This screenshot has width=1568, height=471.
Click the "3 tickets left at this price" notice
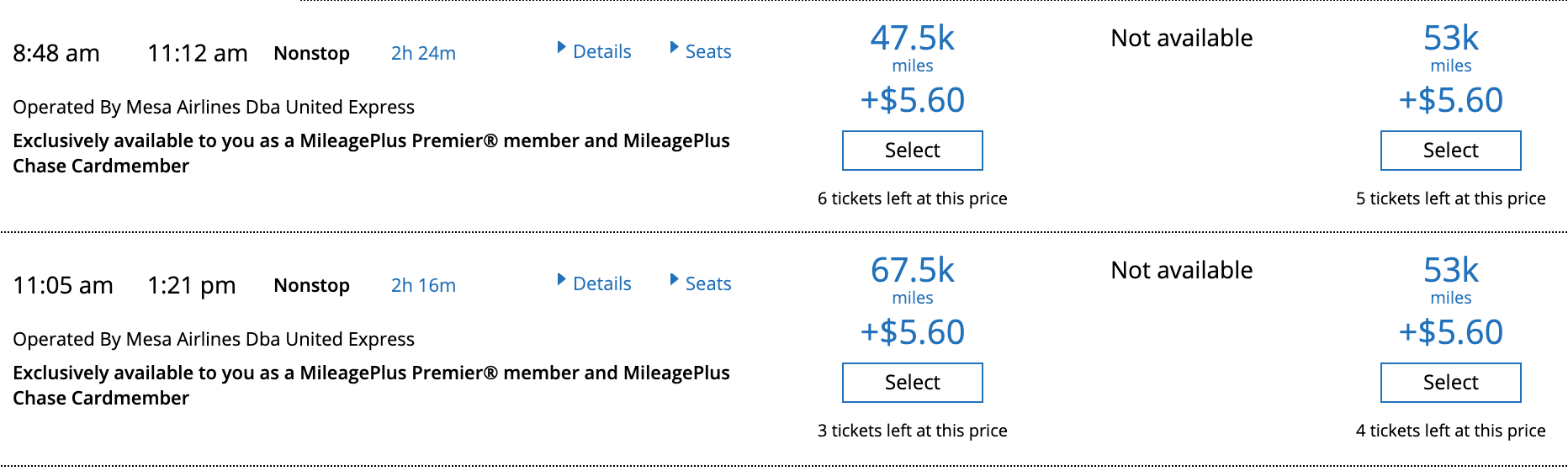(x=912, y=431)
